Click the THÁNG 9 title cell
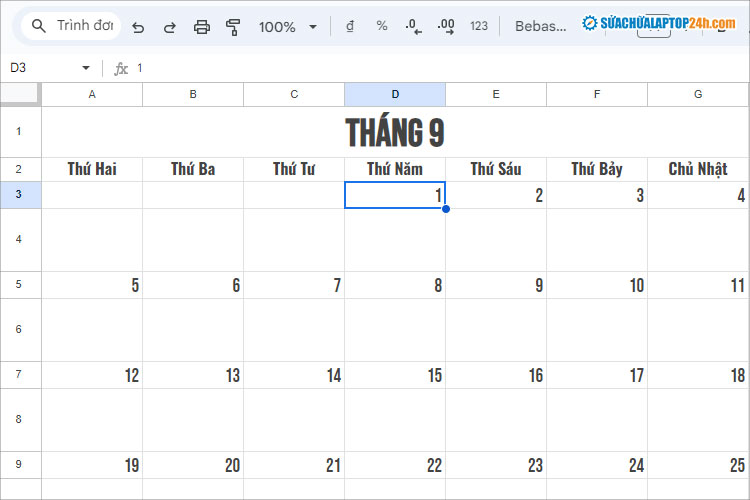Image resolution: width=750 pixels, height=500 pixels. tap(395, 132)
